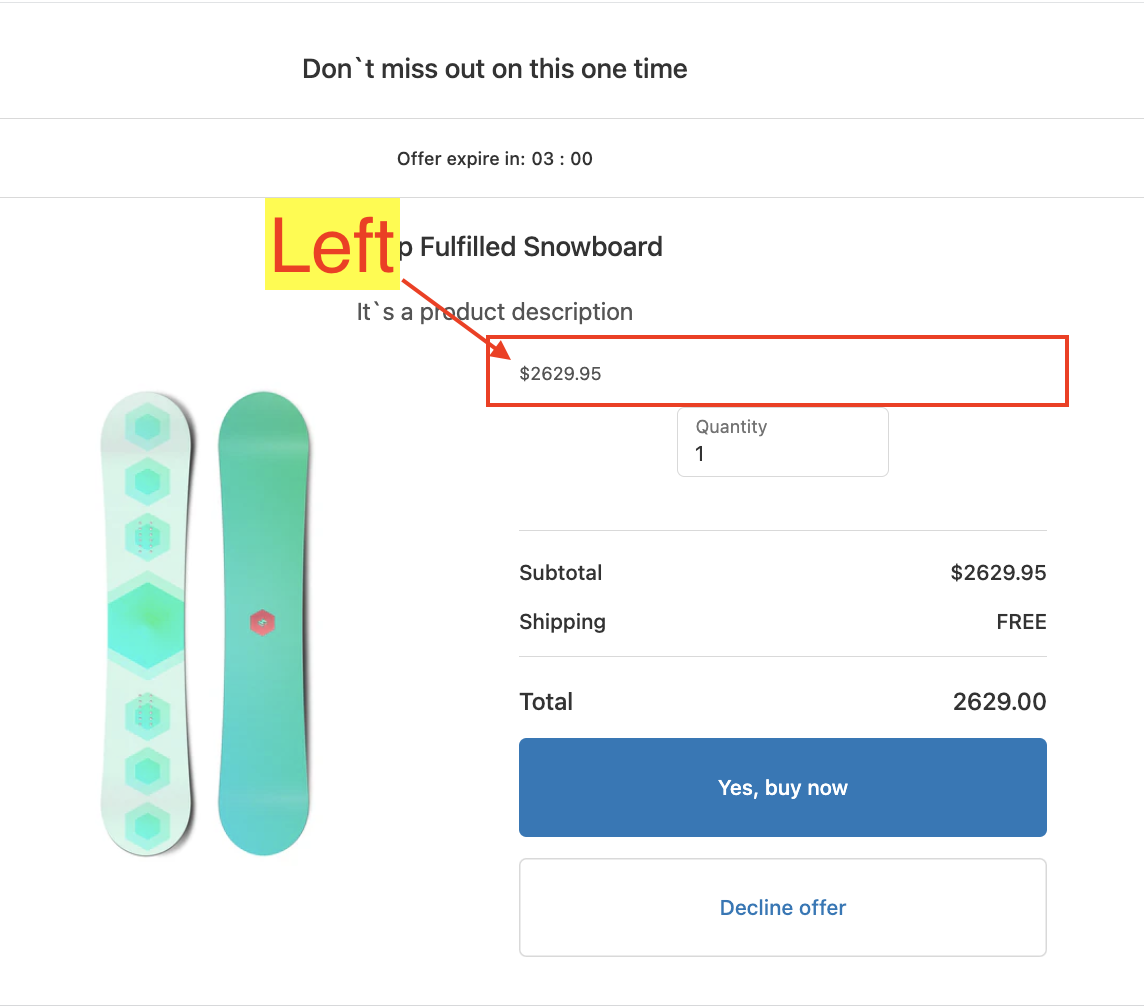1144x1006 pixels.
Task: Focus the Quantity input field
Action: tap(782, 453)
